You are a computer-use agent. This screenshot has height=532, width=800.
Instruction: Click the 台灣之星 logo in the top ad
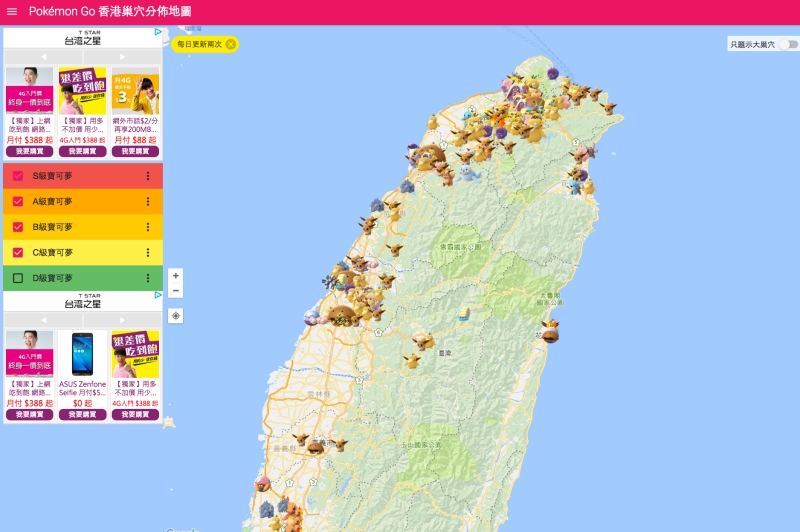coord(82,38)
